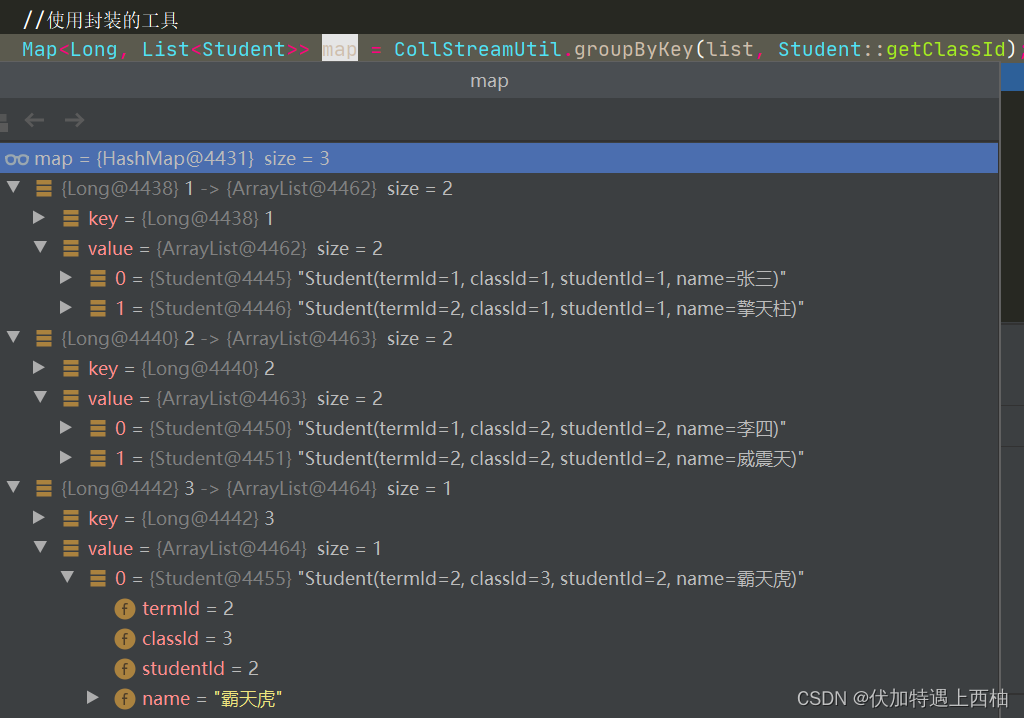
Task: Select the studentId = 2 field text
Action: pyautogui.click(x=200, y=669)
